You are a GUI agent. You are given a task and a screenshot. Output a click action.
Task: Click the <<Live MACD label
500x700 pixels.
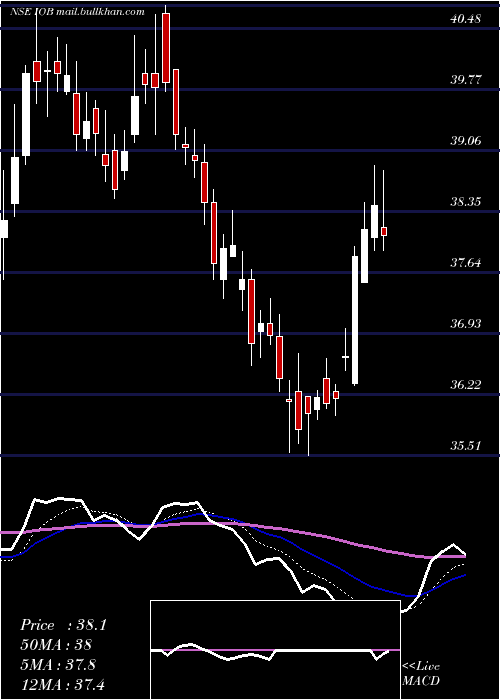[421, 674]
